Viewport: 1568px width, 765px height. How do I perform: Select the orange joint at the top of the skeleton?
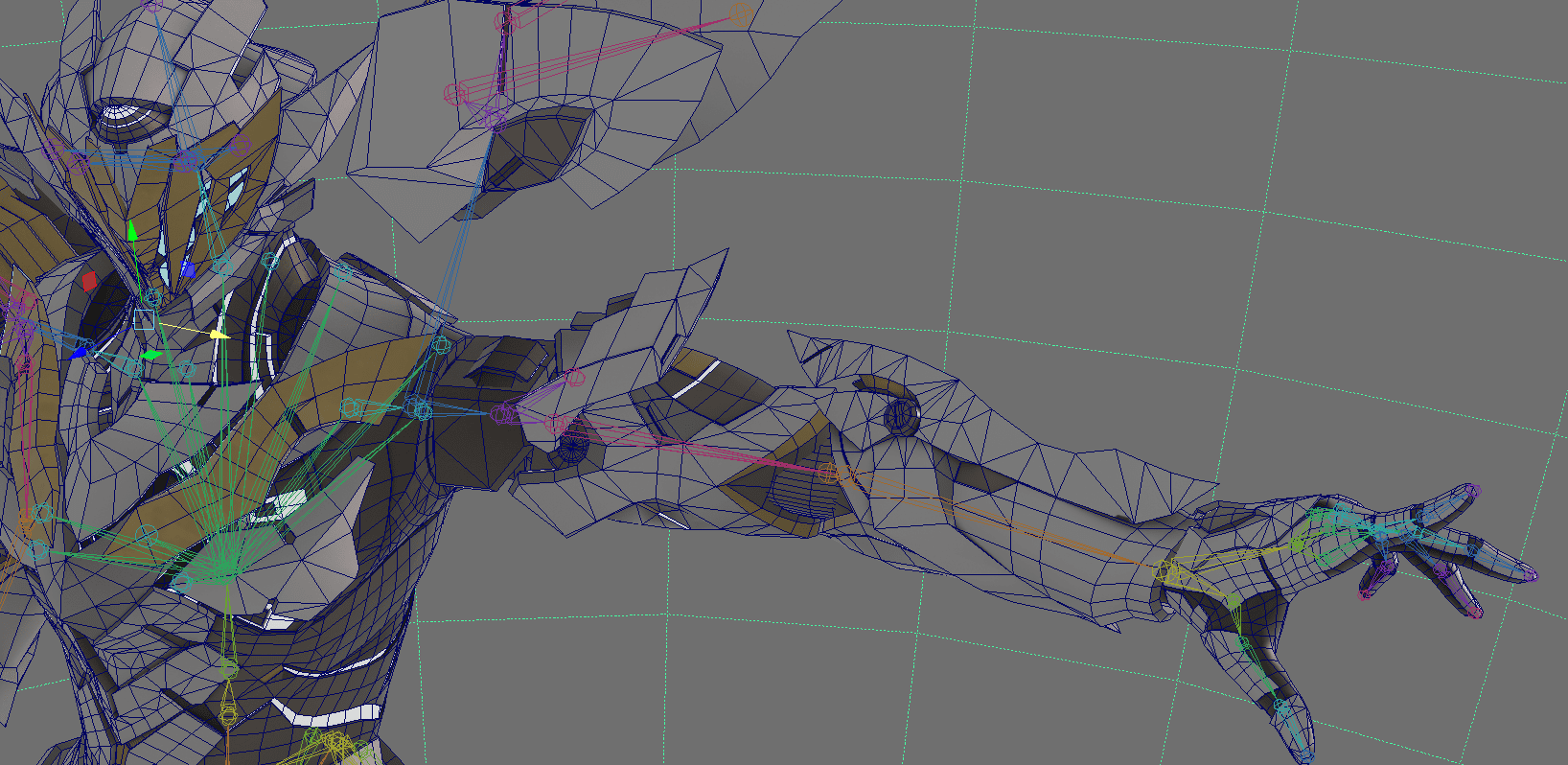[x=740, y=14]
